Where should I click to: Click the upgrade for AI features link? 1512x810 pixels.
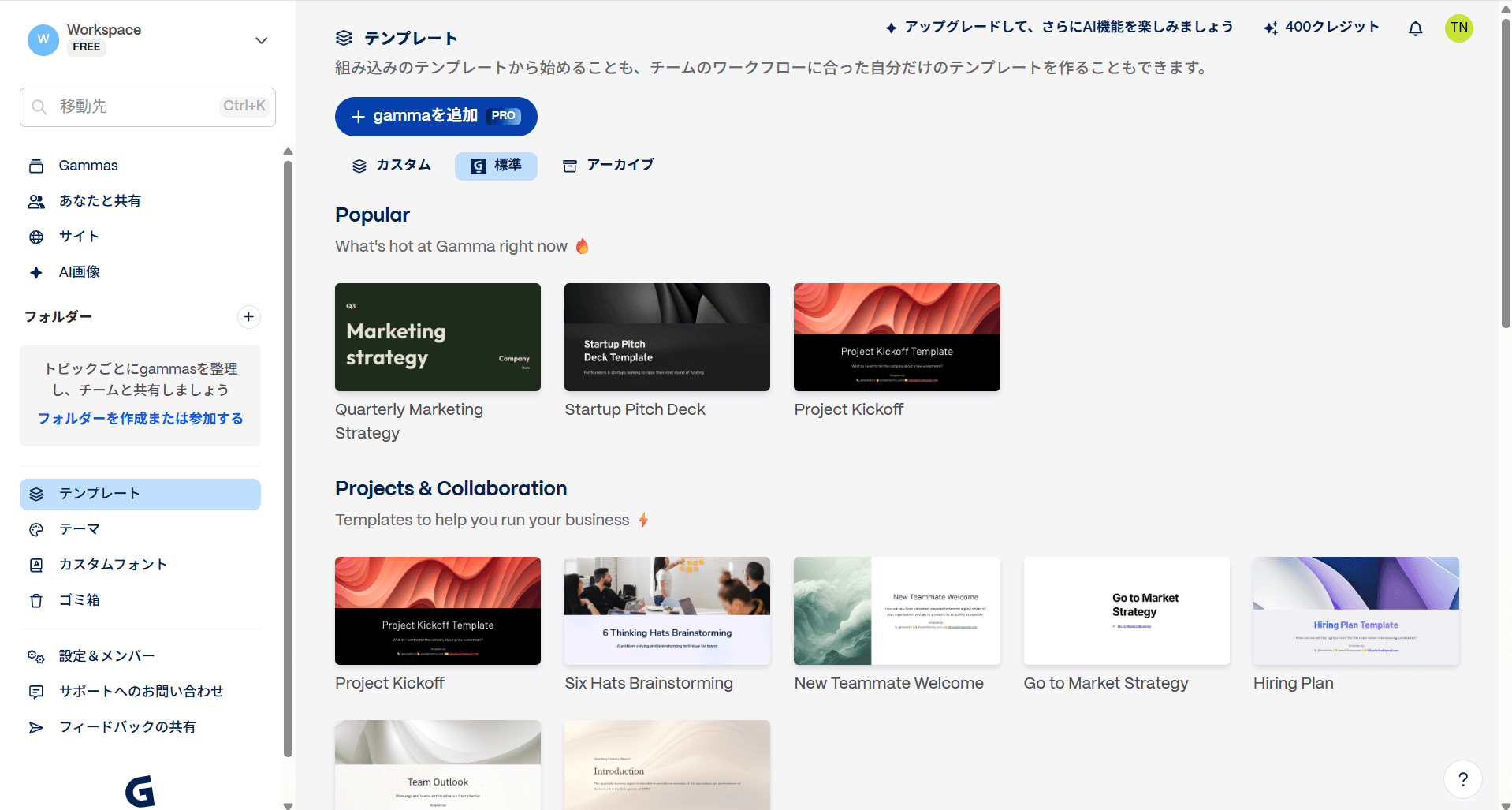[1059, 28]
